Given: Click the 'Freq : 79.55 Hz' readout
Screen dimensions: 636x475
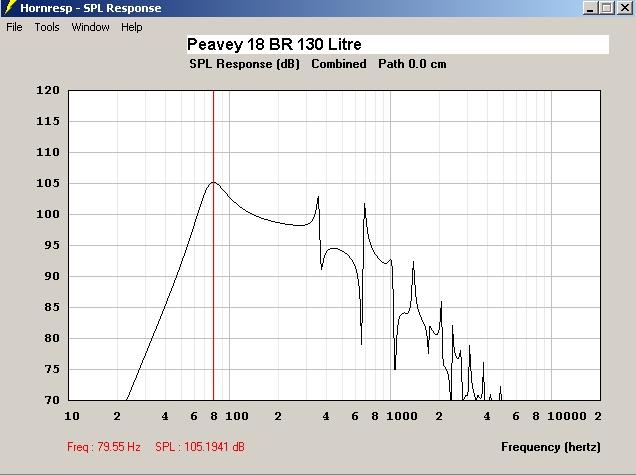Looking at the screenshot, I should click(104, 447).
